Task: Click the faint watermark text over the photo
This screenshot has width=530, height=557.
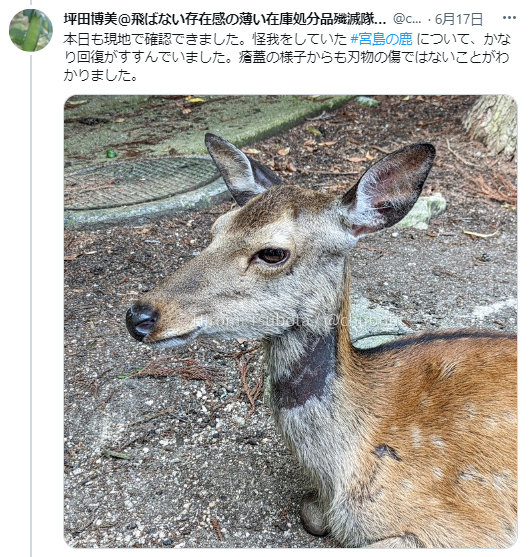Action: [295, 321]
